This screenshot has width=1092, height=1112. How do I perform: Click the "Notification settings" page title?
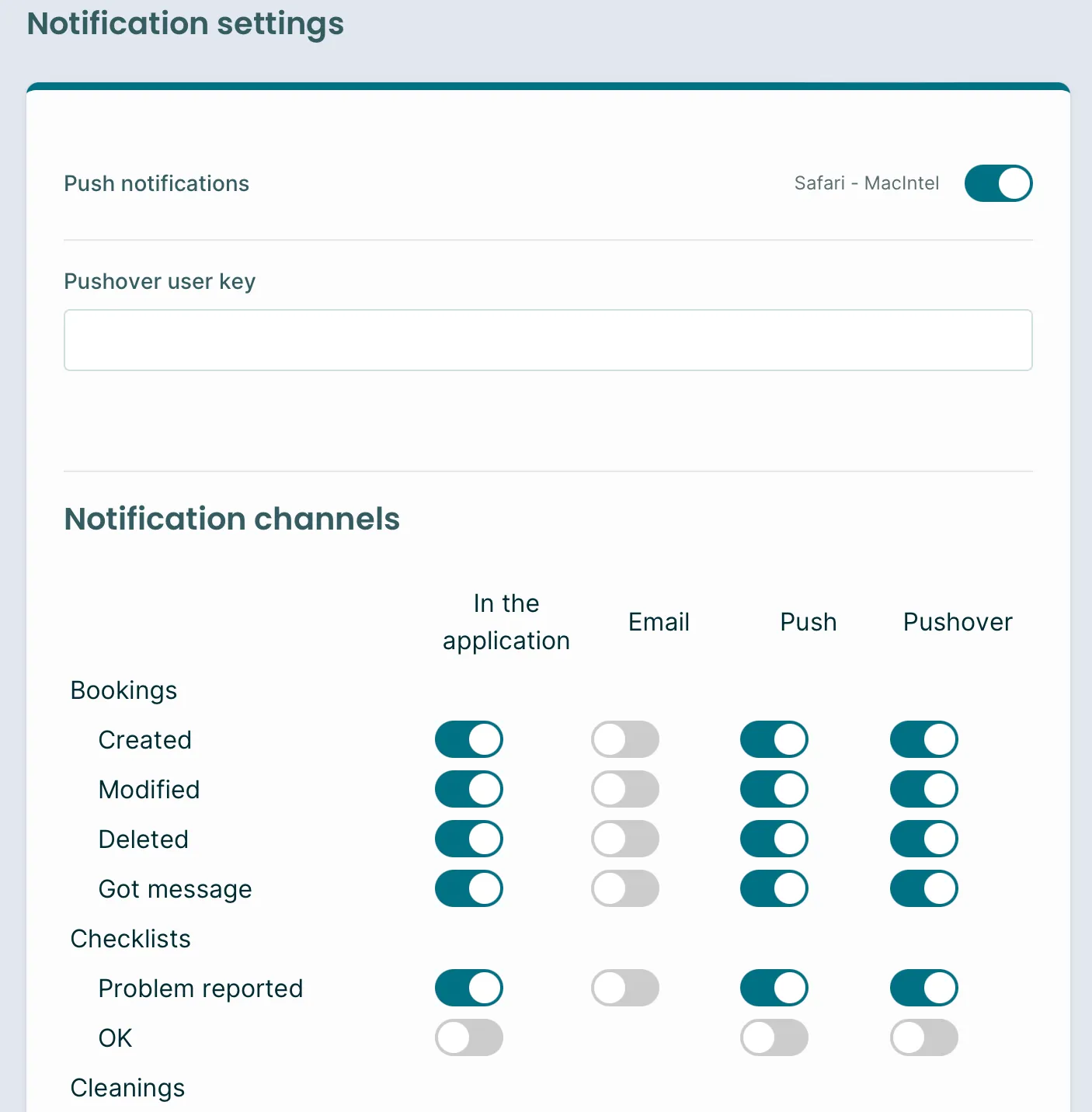coord(185,24)
